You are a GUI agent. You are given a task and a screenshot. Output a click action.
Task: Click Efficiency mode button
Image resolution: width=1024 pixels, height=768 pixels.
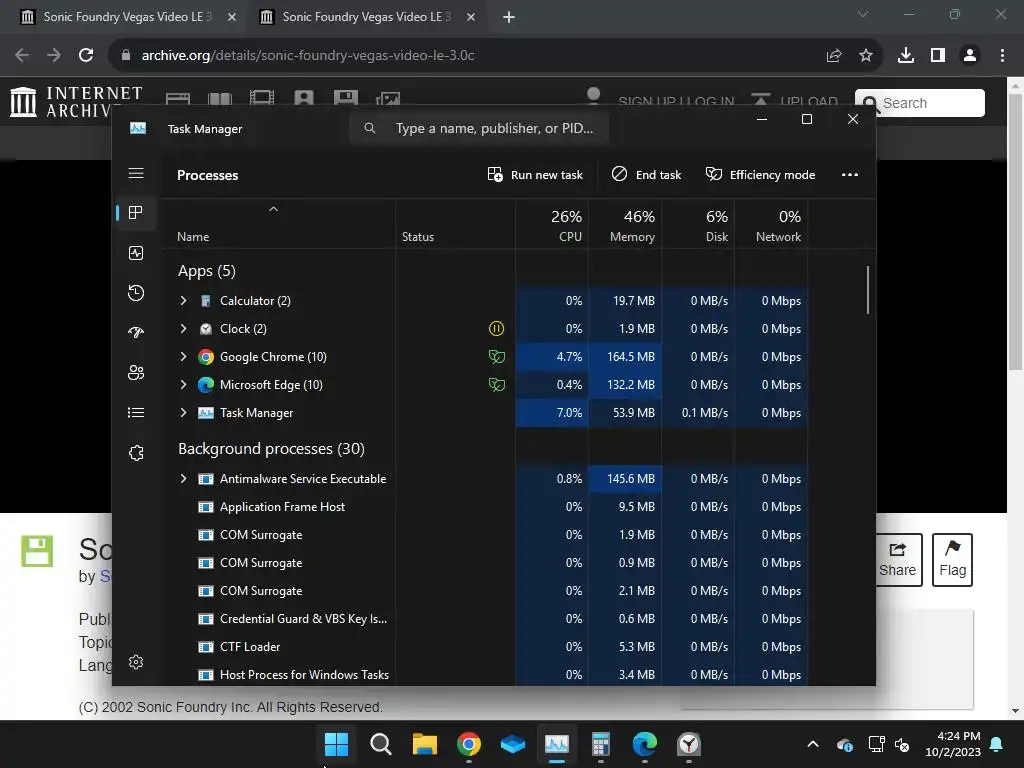(760, 174)
